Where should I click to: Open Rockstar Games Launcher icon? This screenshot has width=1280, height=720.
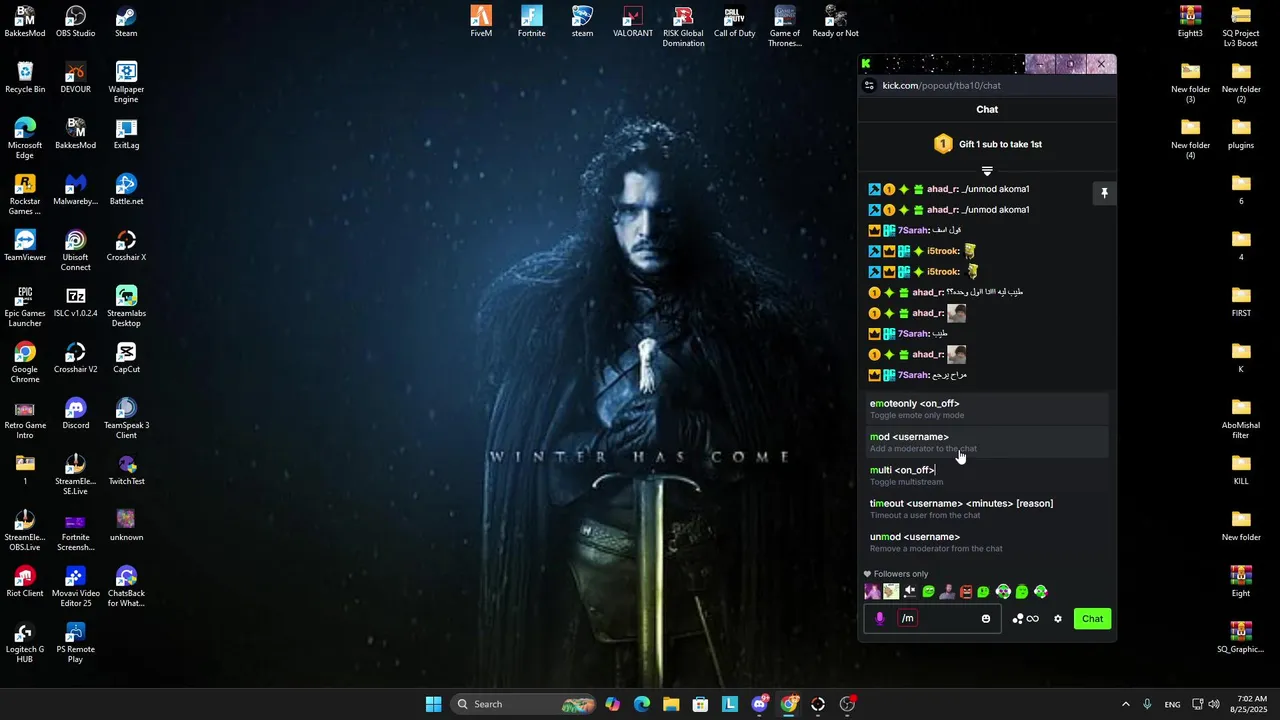pos(25,195)
